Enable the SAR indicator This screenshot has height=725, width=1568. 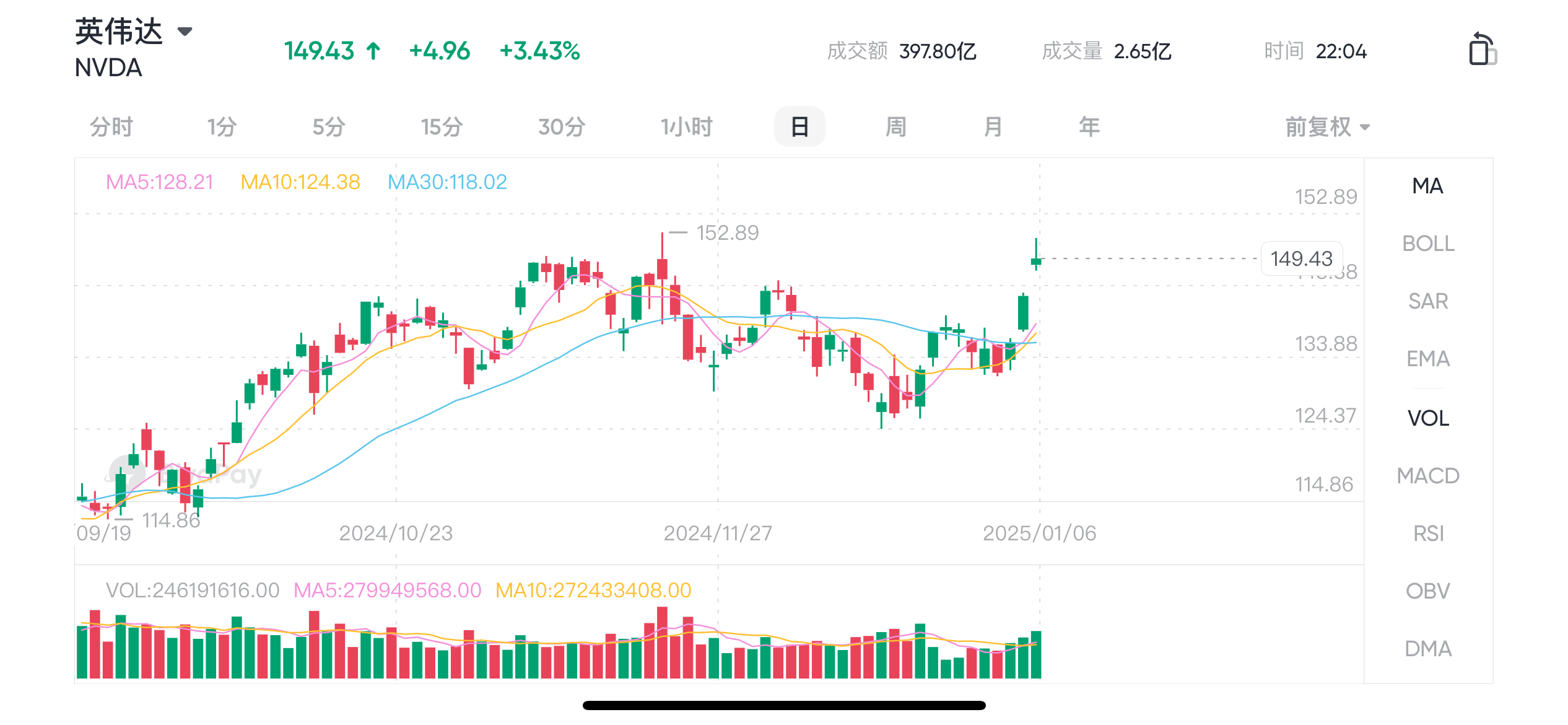1428,301
